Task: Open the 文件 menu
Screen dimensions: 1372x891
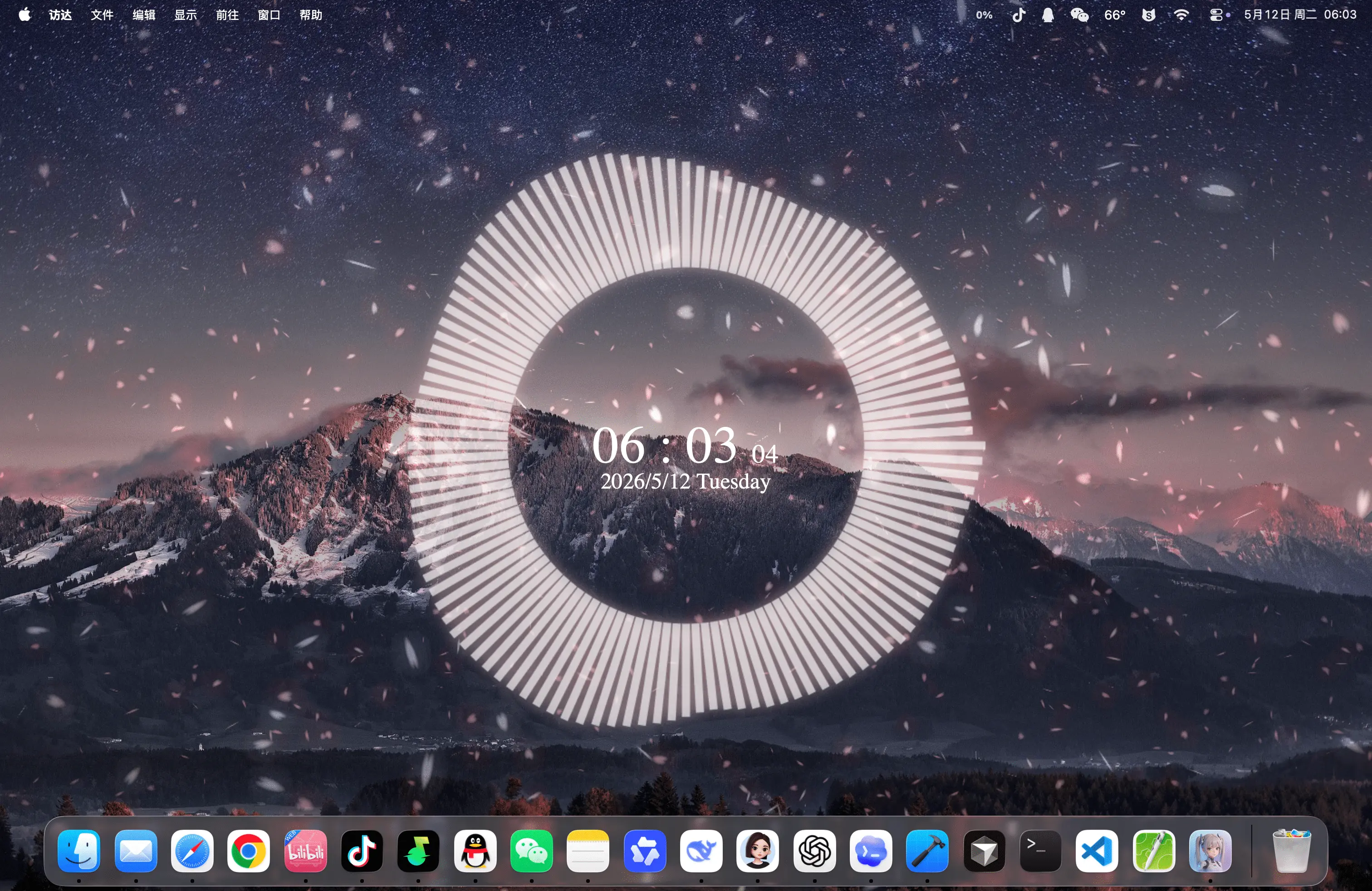Action: [x=102, y=15]
